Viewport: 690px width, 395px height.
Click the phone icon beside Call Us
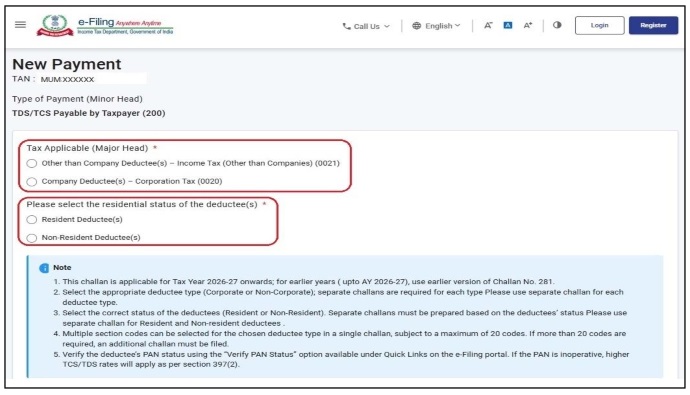346,26
